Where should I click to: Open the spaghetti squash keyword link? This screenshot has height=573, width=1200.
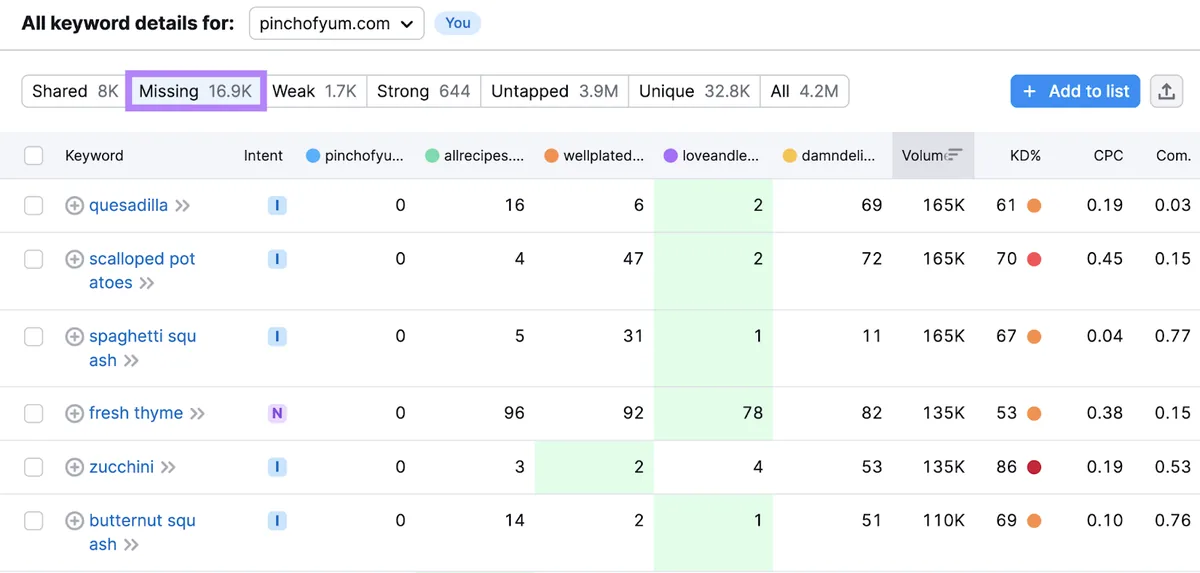tap(142, 348)
